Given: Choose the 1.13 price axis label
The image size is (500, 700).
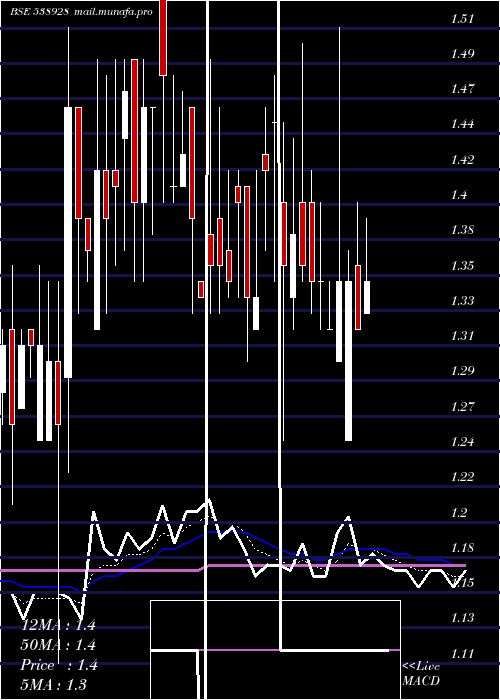Looking at the screenshot, I should click(x=462, y=618).
